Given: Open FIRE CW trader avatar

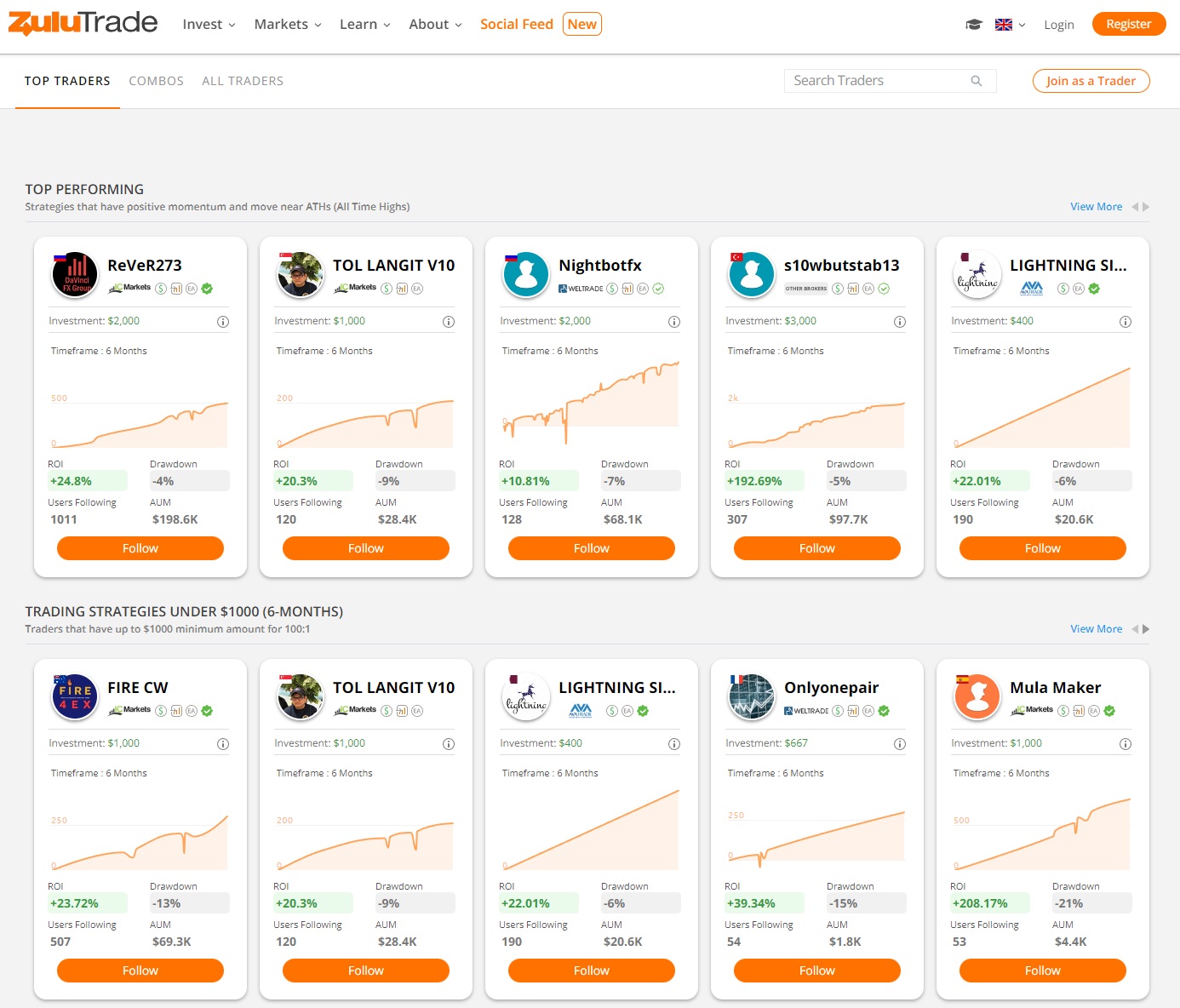Looking at the screenshot, I should (x=74, y=697).
